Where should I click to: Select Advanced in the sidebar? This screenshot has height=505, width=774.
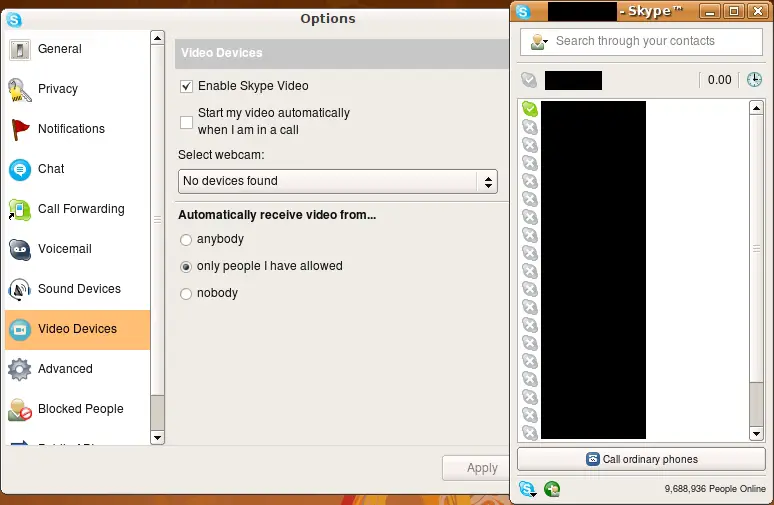77,369
